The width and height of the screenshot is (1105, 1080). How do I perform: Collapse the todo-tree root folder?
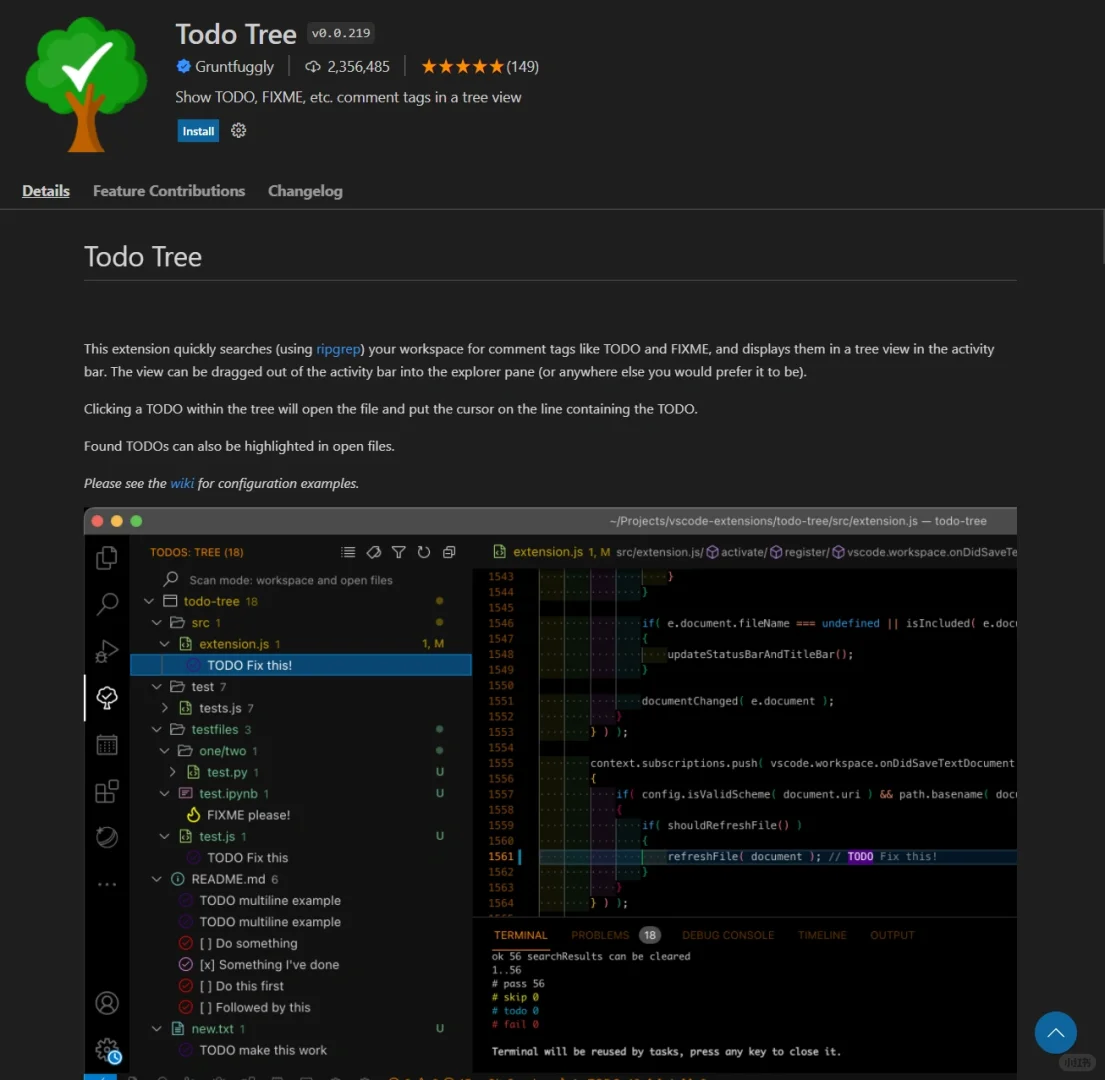(156, 600)
